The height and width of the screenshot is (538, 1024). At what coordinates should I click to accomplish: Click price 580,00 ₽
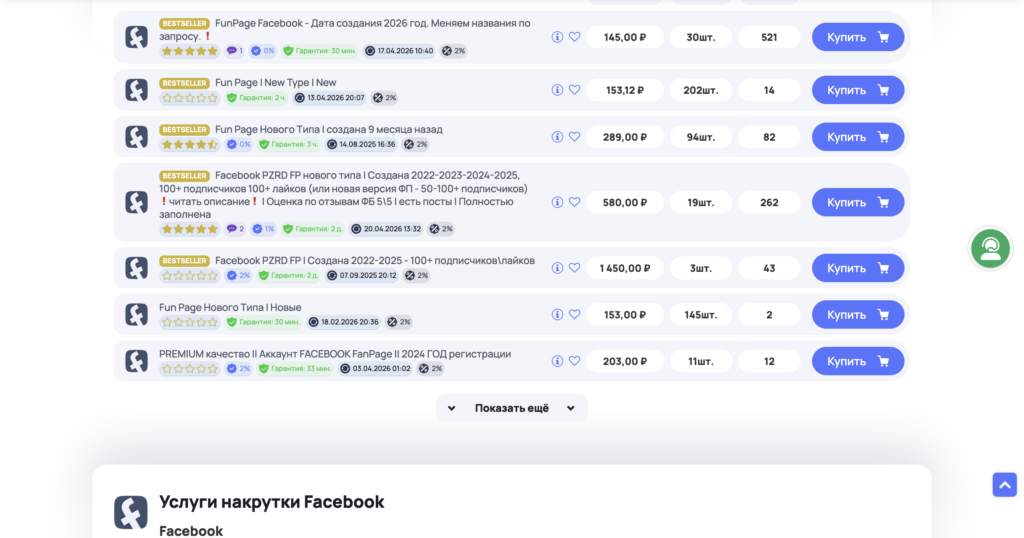point(625,202)
